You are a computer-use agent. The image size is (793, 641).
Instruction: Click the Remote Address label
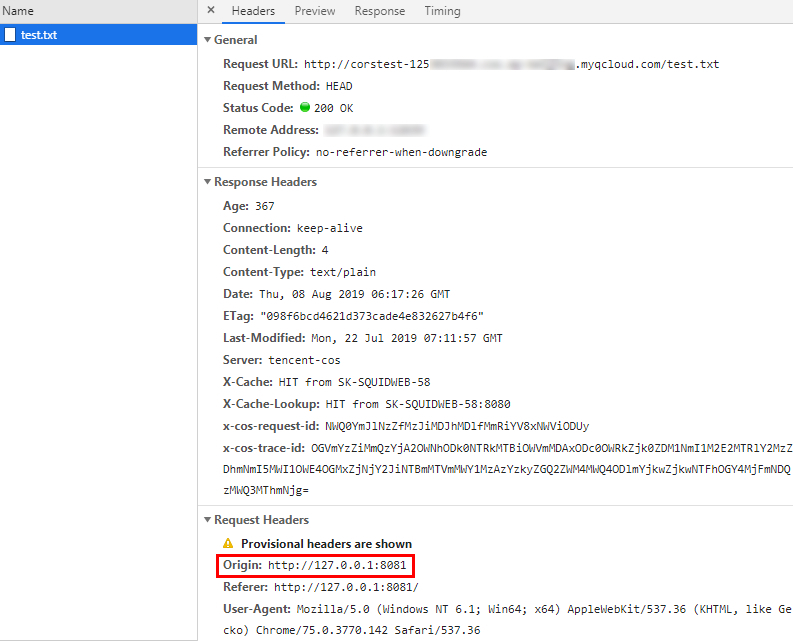pyautogui.click(x=271, y=130)
